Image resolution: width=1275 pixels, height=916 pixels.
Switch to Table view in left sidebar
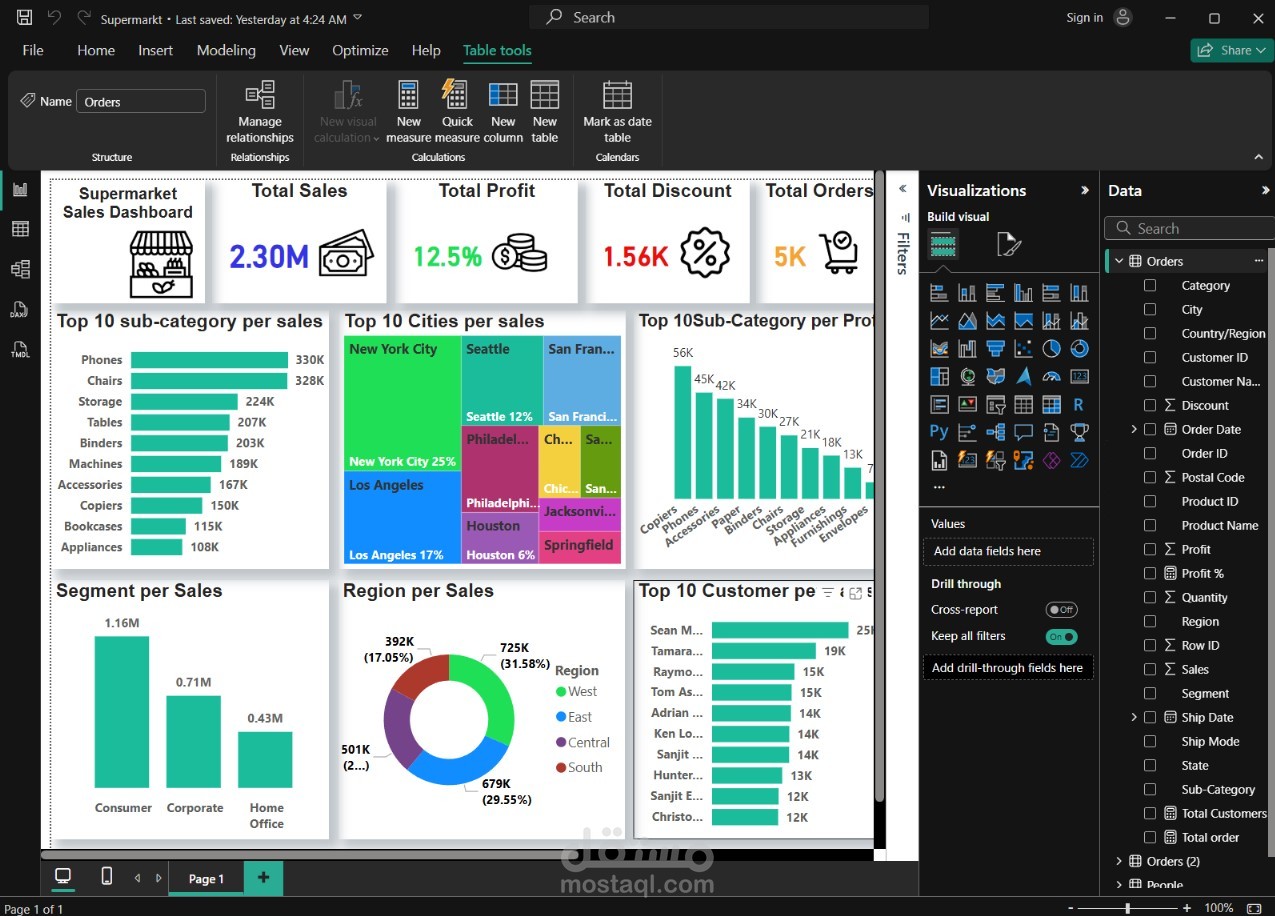point(20,229)
